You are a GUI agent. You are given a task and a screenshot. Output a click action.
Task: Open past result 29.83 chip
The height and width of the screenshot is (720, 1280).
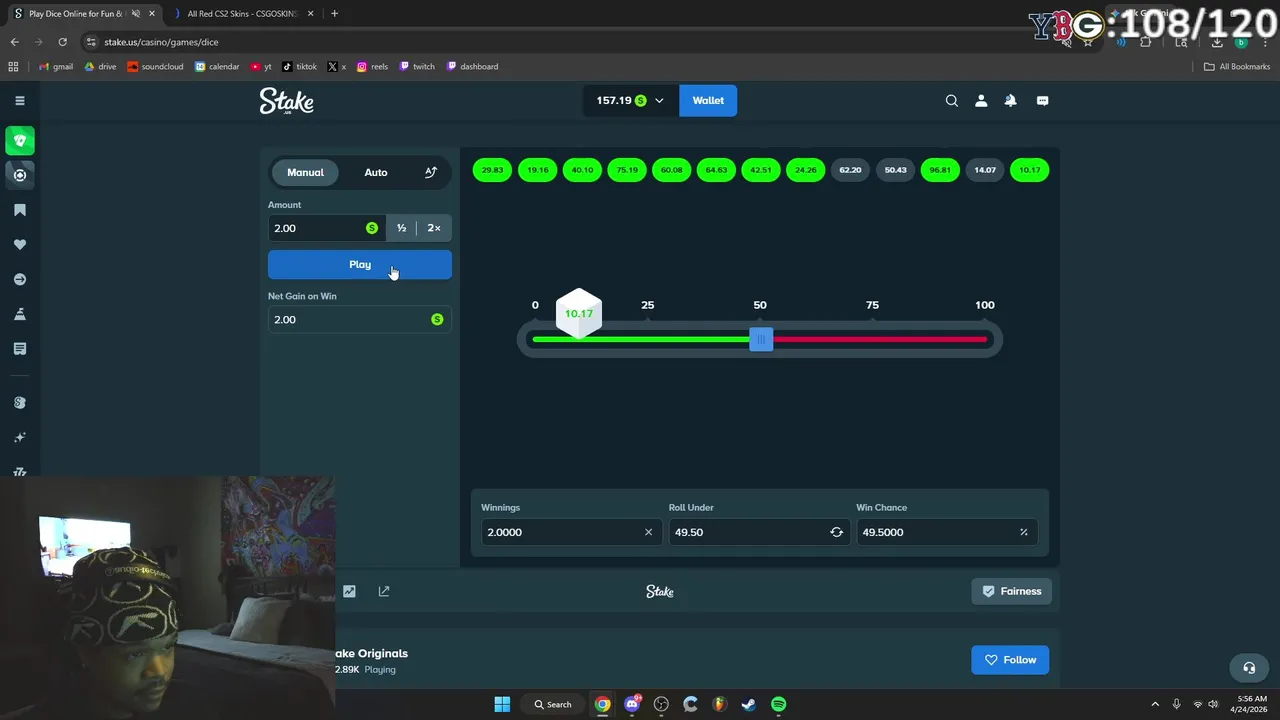[492, 170]
